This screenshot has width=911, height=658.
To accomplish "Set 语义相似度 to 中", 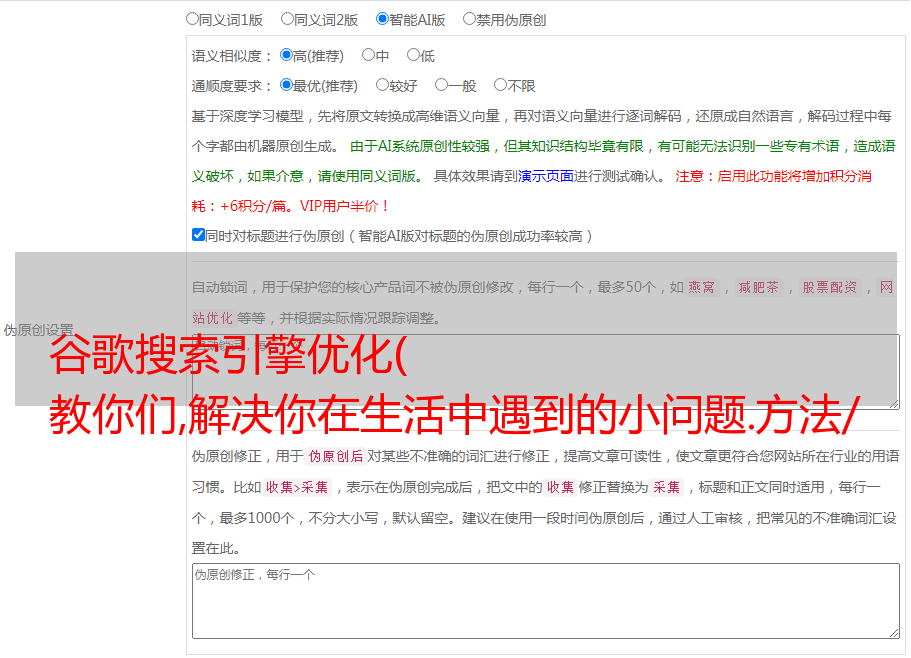I will [x=368, y=55].
